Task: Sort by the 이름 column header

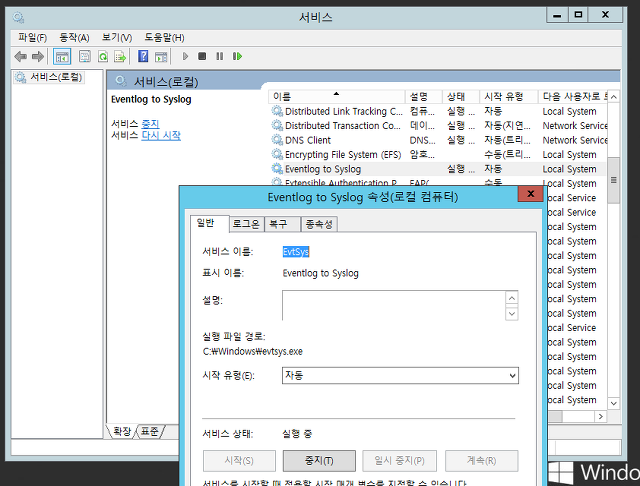Action: (337, 97)
